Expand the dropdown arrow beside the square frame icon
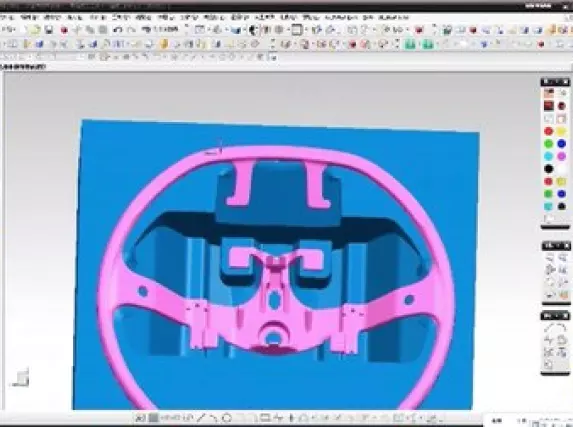573x427 pixels. click(x=305, y=30)
